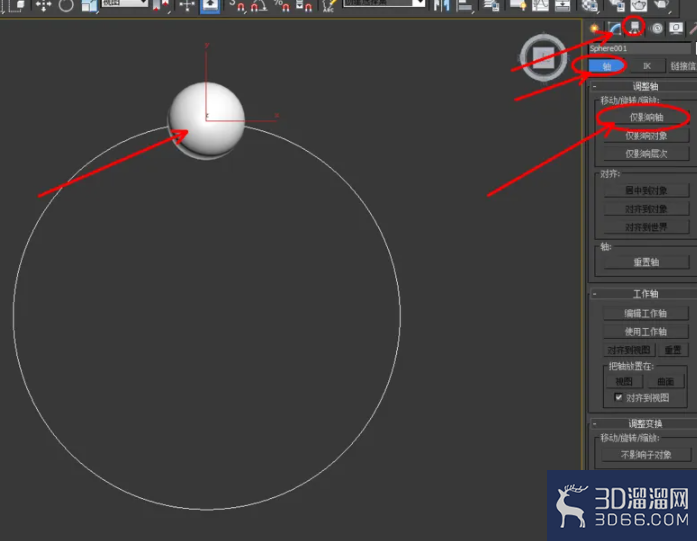Open the Render Setup icon
The width and height of the screenshot is (697, 541).
pyautogui.click(x=616, y=5)
